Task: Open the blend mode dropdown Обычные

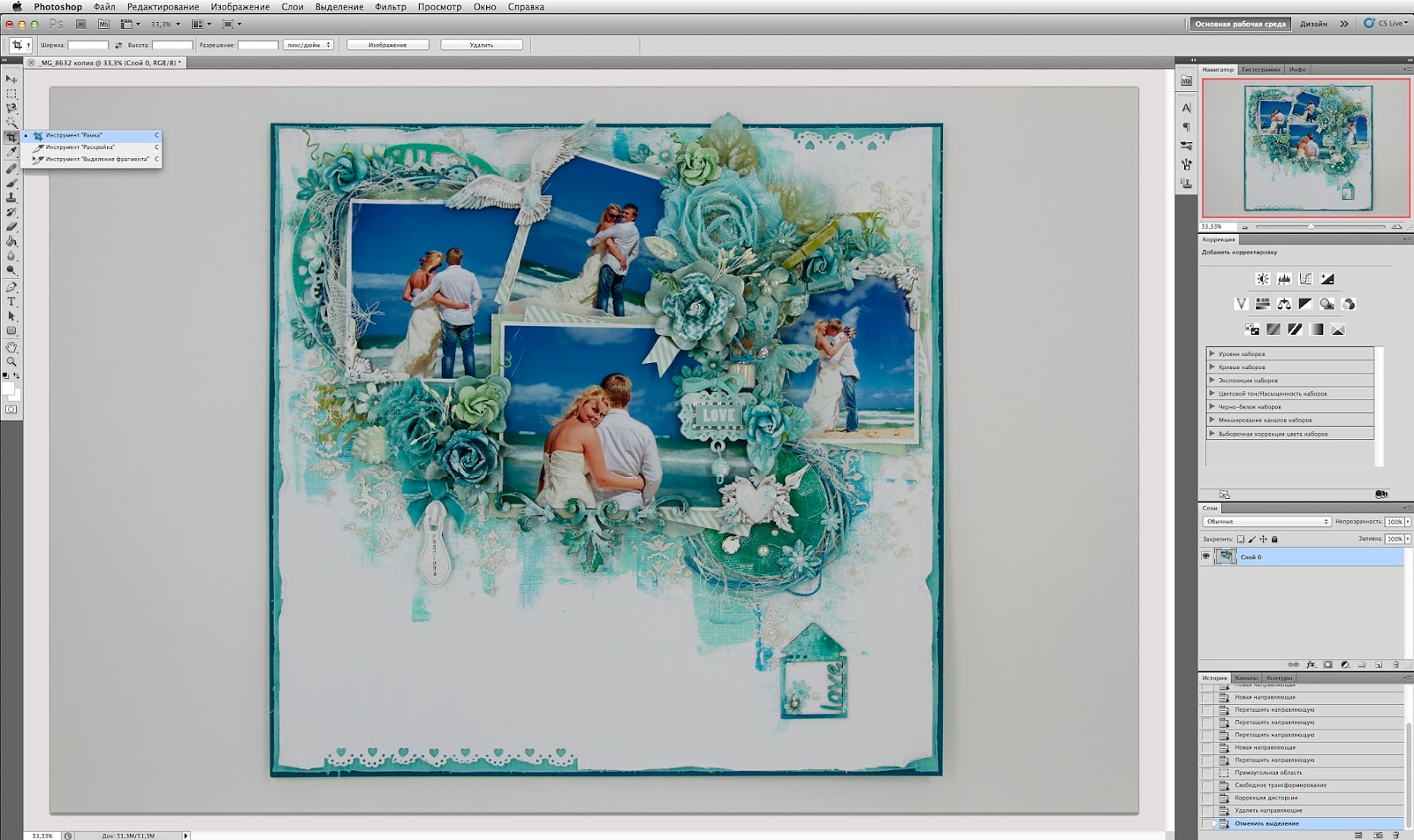Action: 1266,522
